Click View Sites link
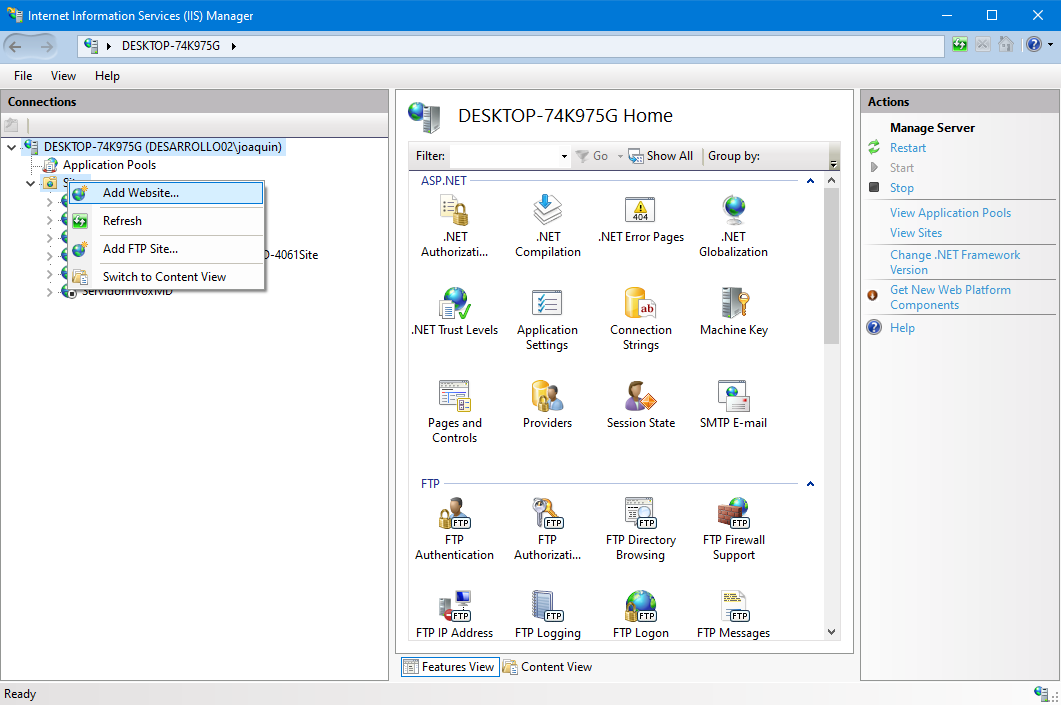 916,233
